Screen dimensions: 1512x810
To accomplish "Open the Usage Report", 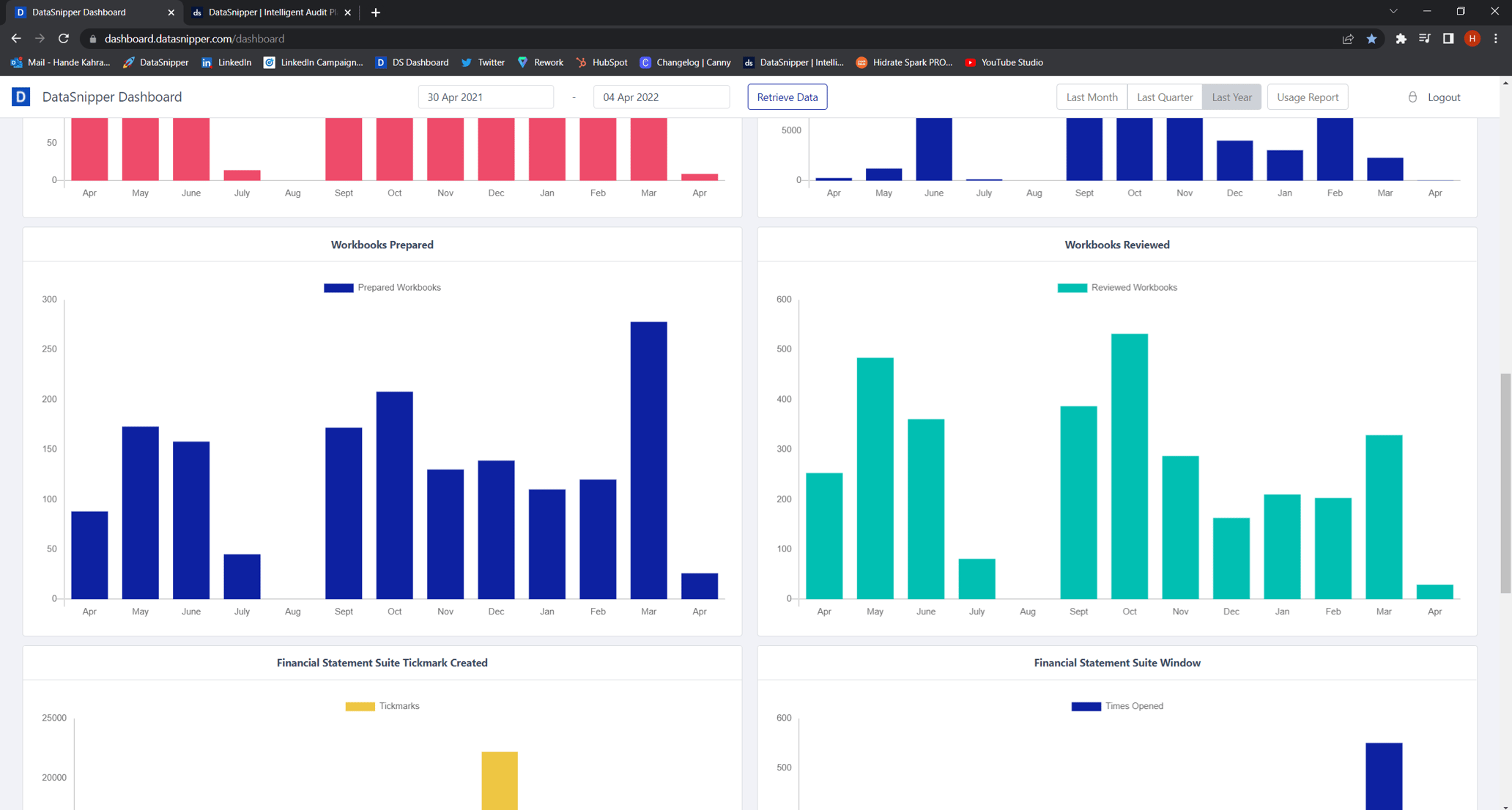I will [x=1307, y=97].
